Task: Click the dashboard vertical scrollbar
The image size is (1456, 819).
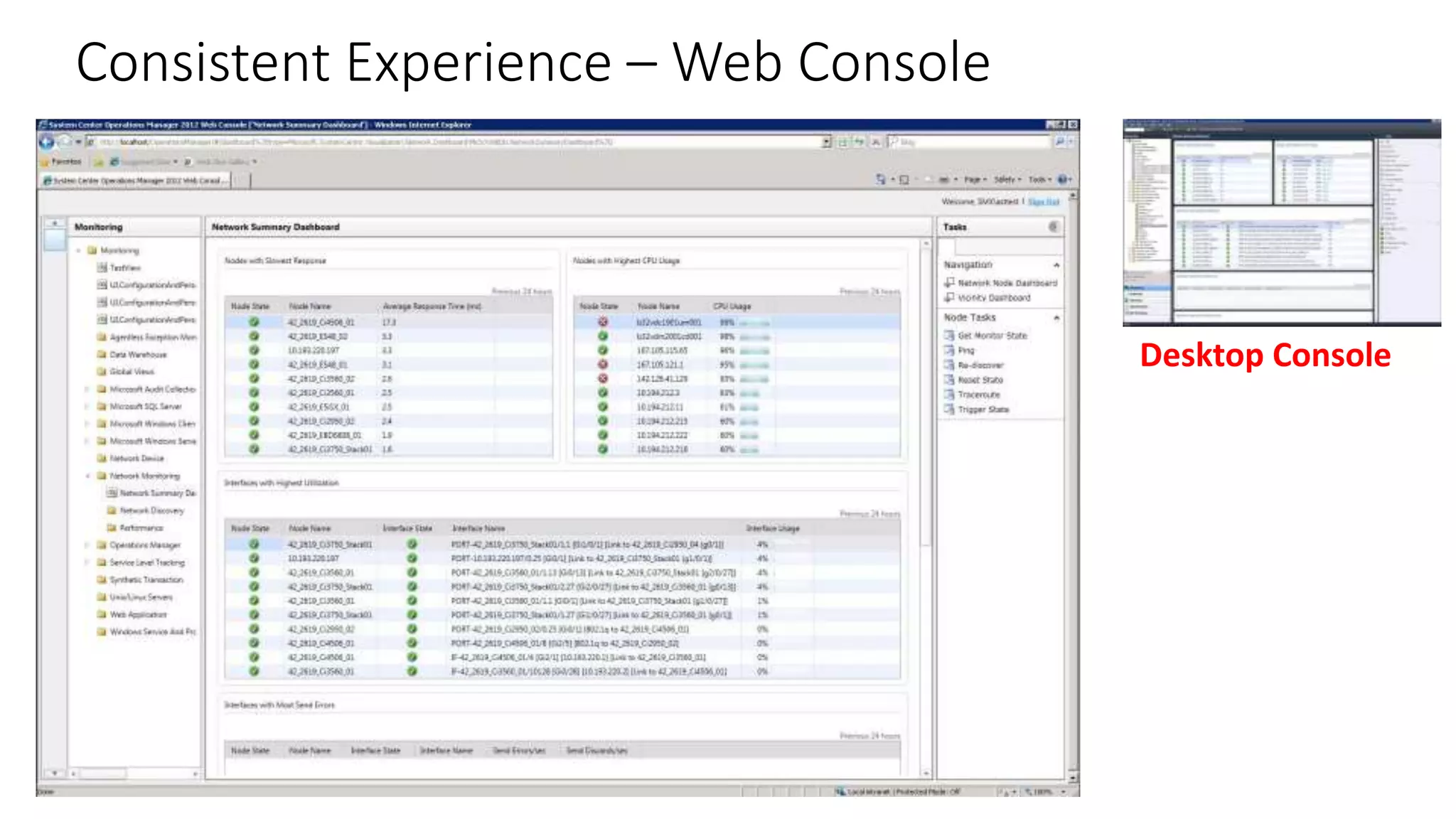Action: (926, 508)
